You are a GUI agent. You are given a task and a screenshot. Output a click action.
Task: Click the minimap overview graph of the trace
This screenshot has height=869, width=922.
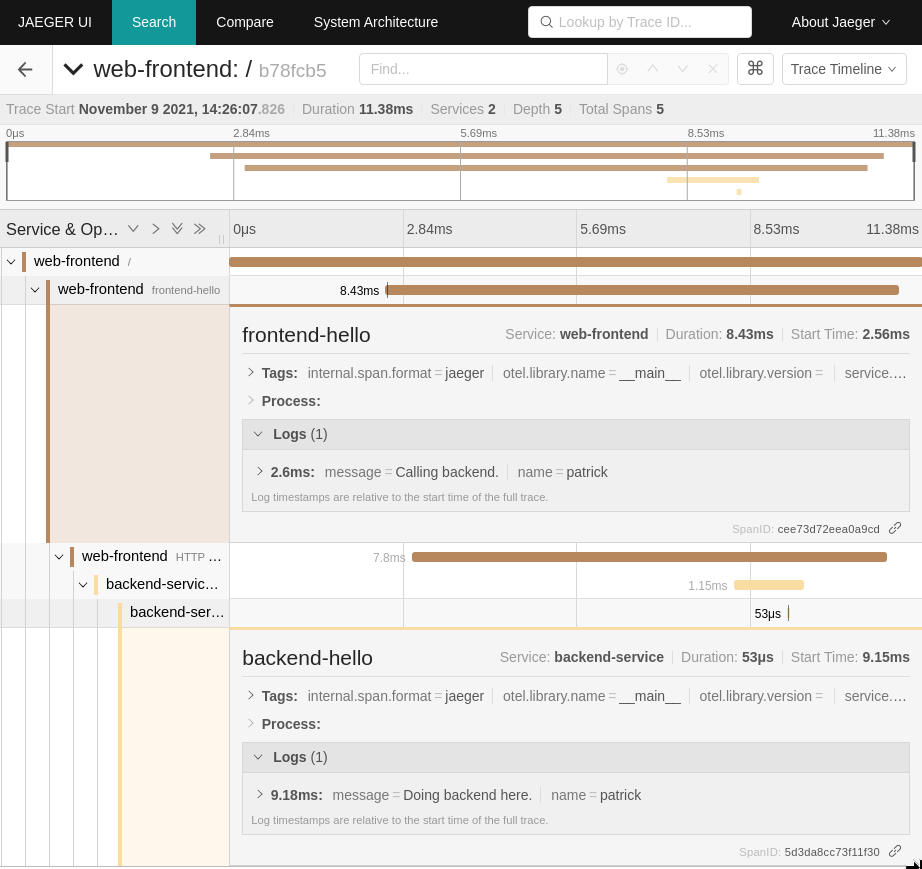click(460, 171)
